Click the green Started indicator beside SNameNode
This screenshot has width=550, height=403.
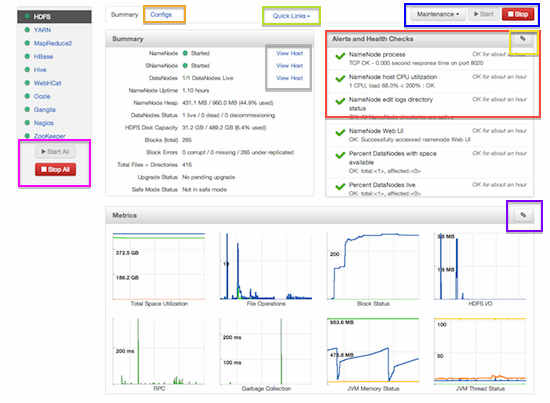click(x=185, y=66)
